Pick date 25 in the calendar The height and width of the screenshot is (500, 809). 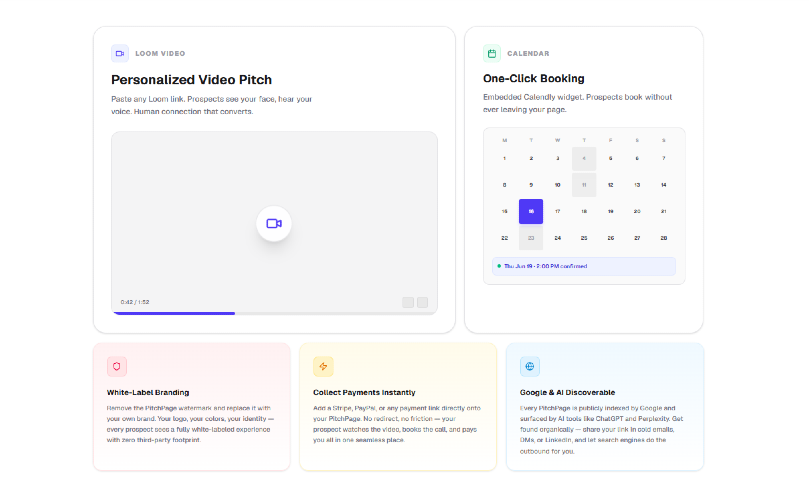pyautogui.click(x=584, y=238)
